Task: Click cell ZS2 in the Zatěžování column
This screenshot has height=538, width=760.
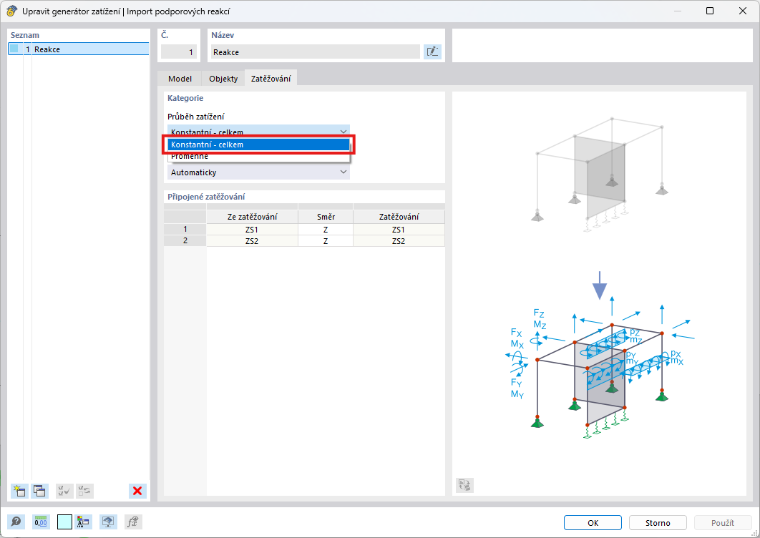Action: coord(399,240)
